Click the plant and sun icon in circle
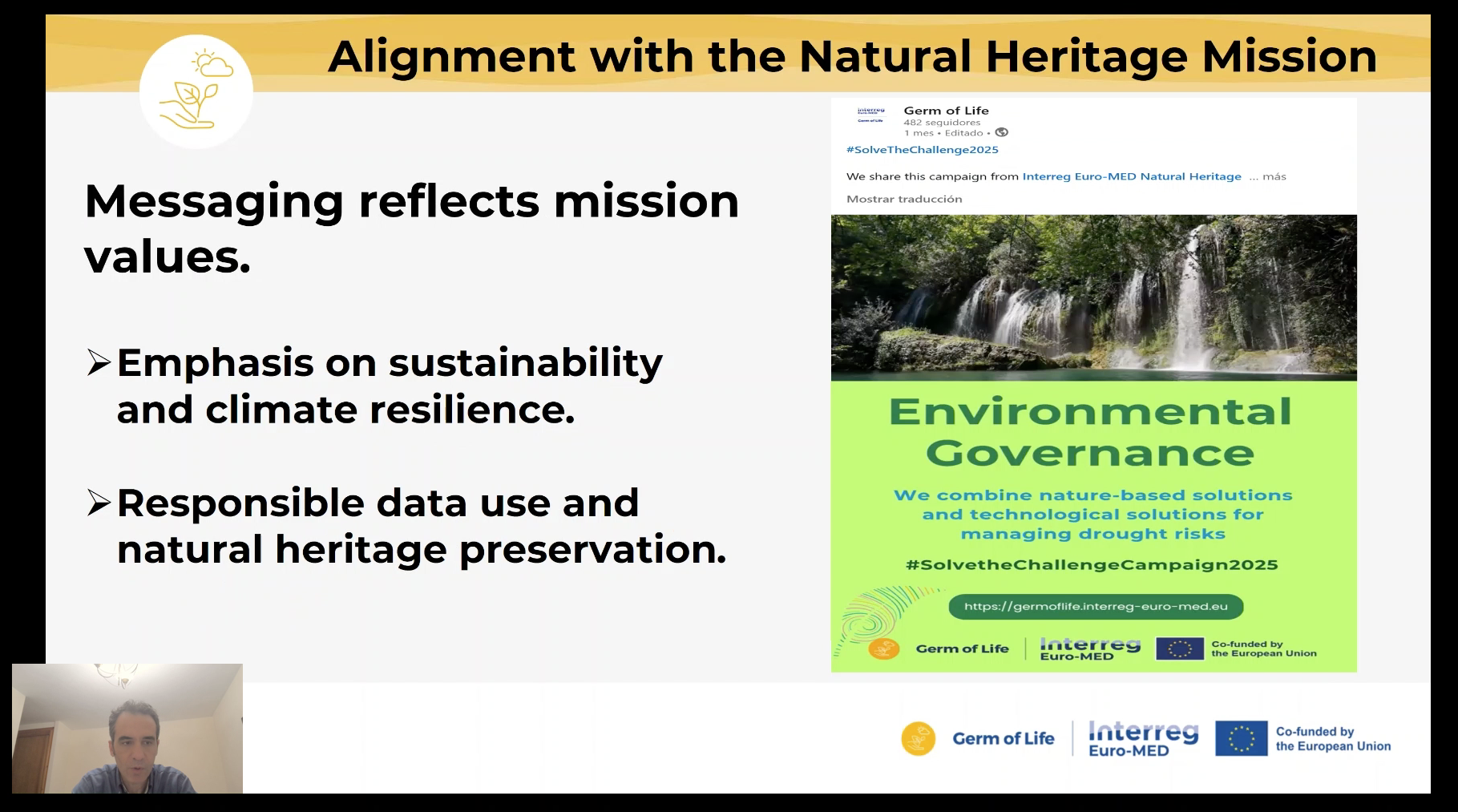1458x812 pixels. point(196,91)
